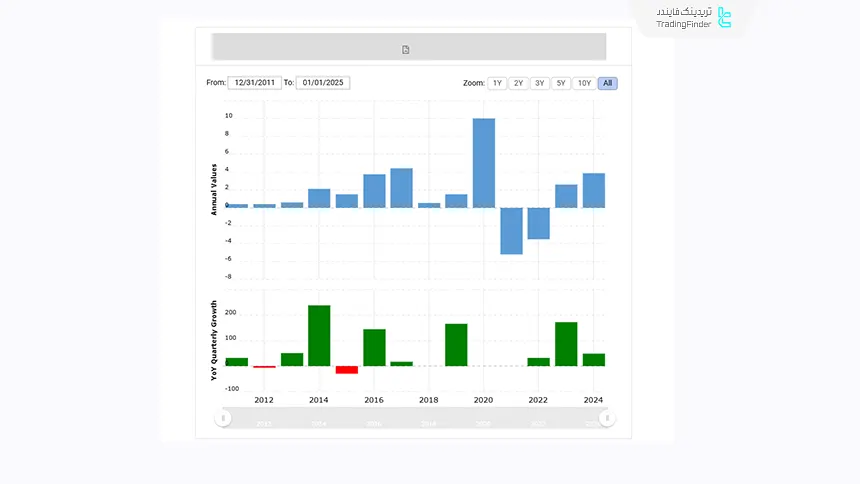Viewport: 860px width, 484px height.
Task: Click the TradingFinder logo icon
Action: [725, 18]
